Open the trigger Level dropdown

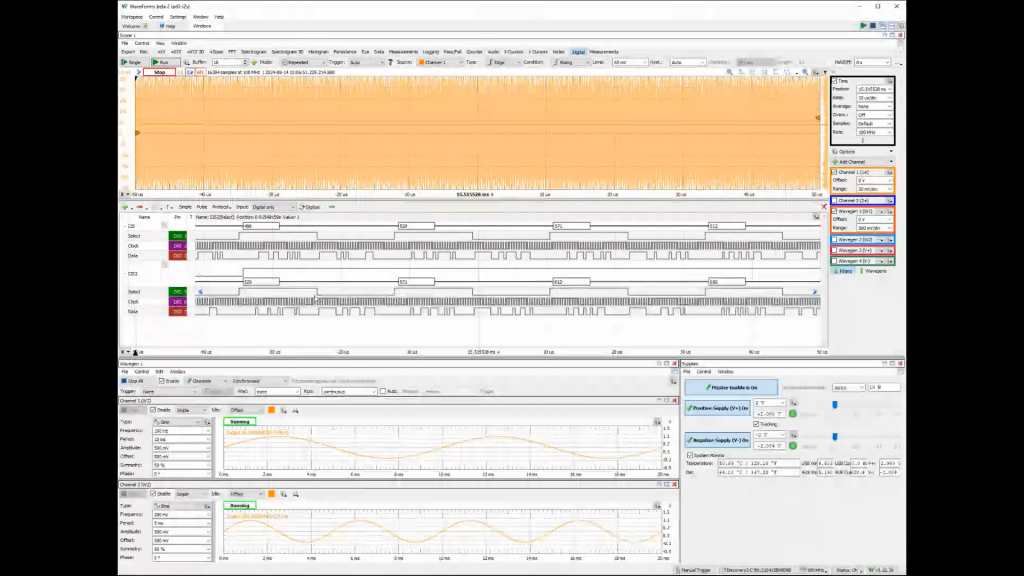[628, 62]
